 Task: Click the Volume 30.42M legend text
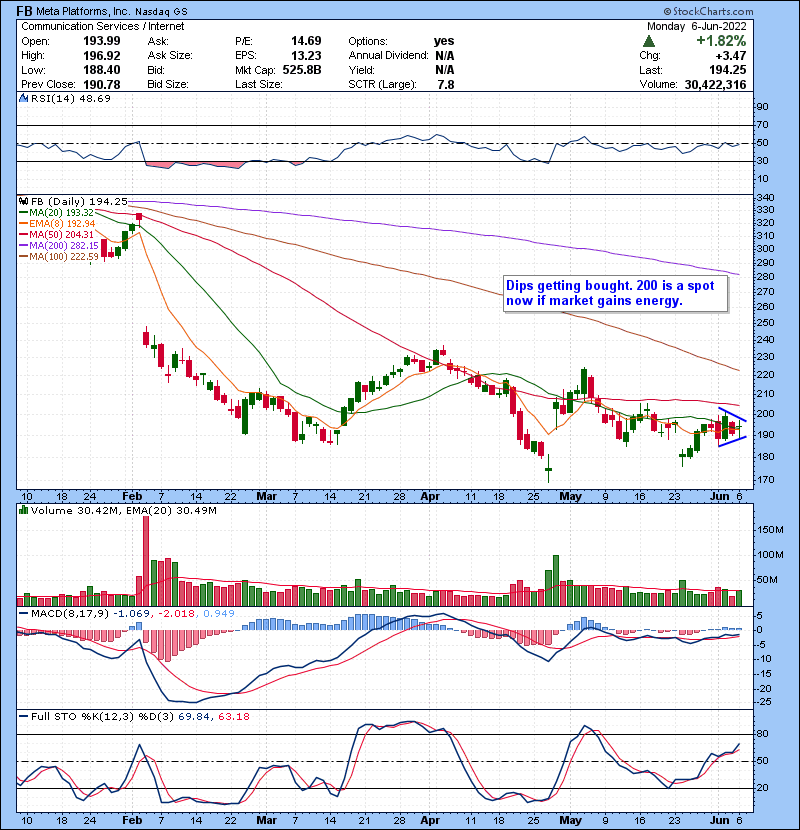click(73, 510)
